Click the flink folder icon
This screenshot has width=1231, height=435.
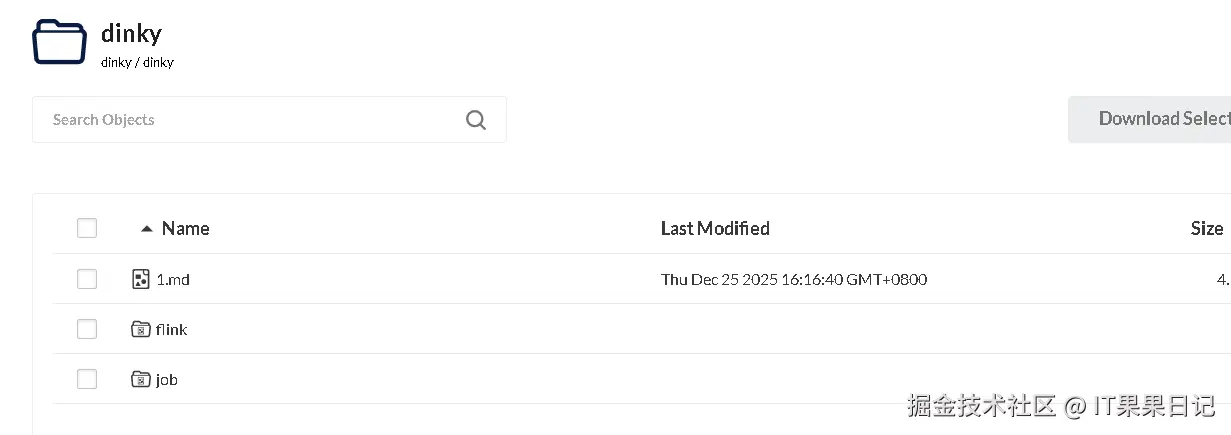tap(140, 329)
